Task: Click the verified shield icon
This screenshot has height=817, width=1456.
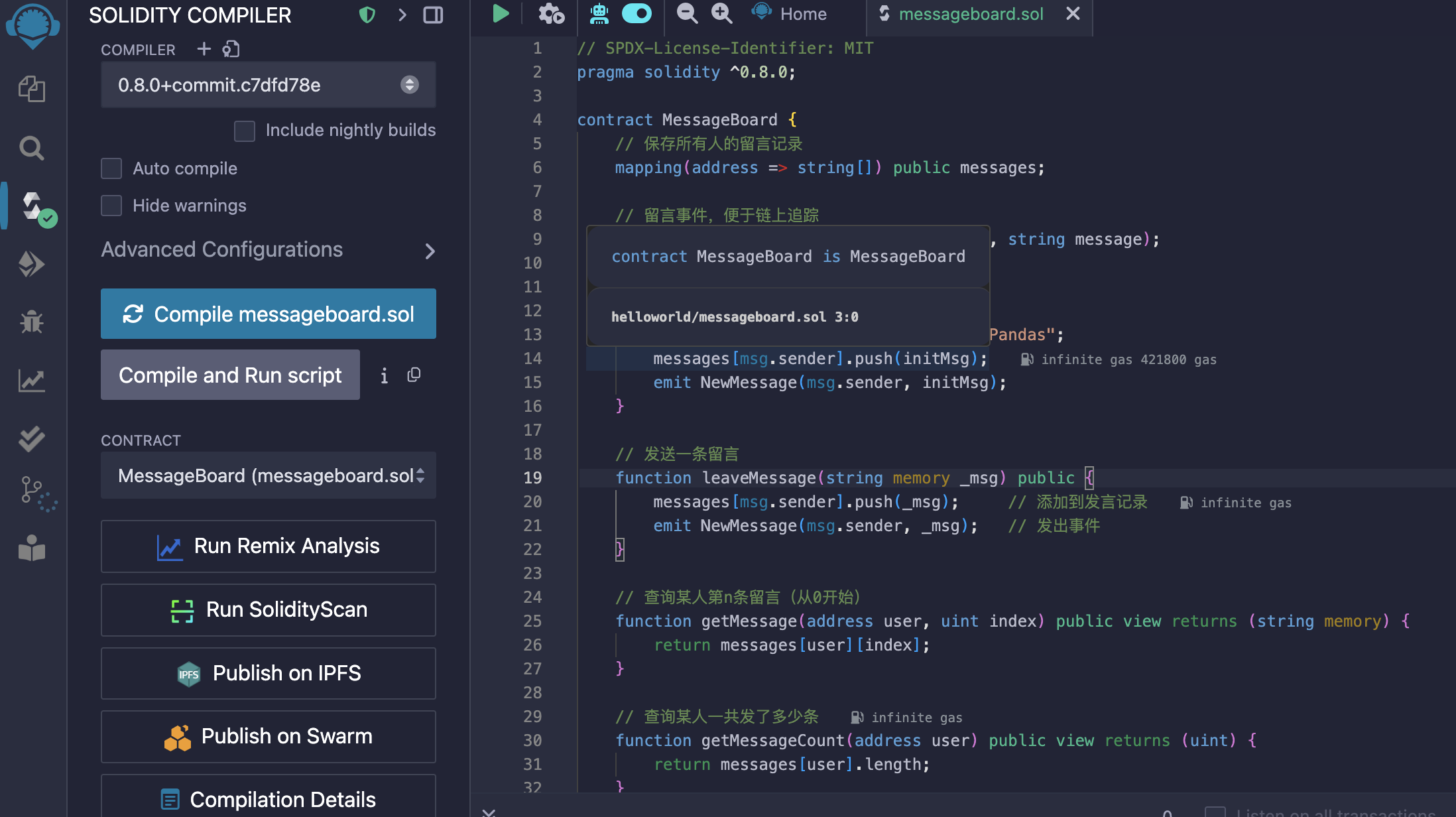Action: [367, 15]
